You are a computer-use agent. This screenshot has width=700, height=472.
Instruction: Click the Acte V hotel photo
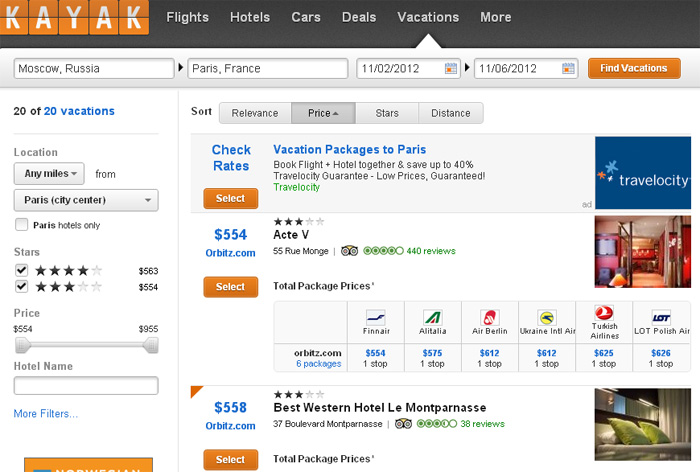pyautogui.click(x=643, y=251)
